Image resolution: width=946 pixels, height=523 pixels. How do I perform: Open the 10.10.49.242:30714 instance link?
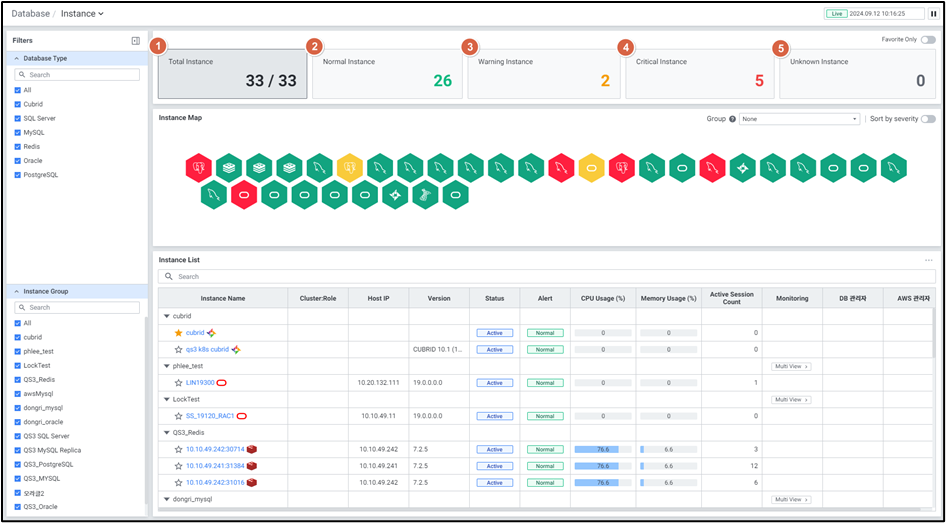click(215, 450)
